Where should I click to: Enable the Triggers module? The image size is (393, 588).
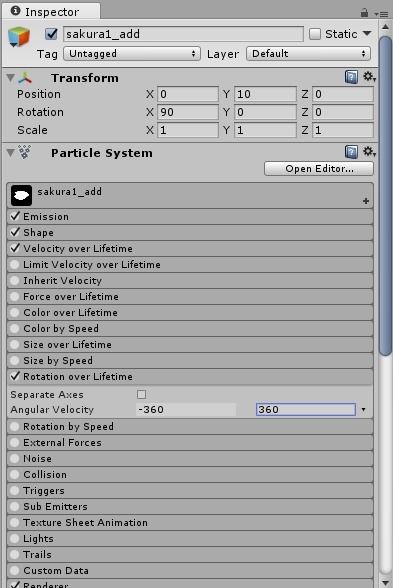click(15, 490)
